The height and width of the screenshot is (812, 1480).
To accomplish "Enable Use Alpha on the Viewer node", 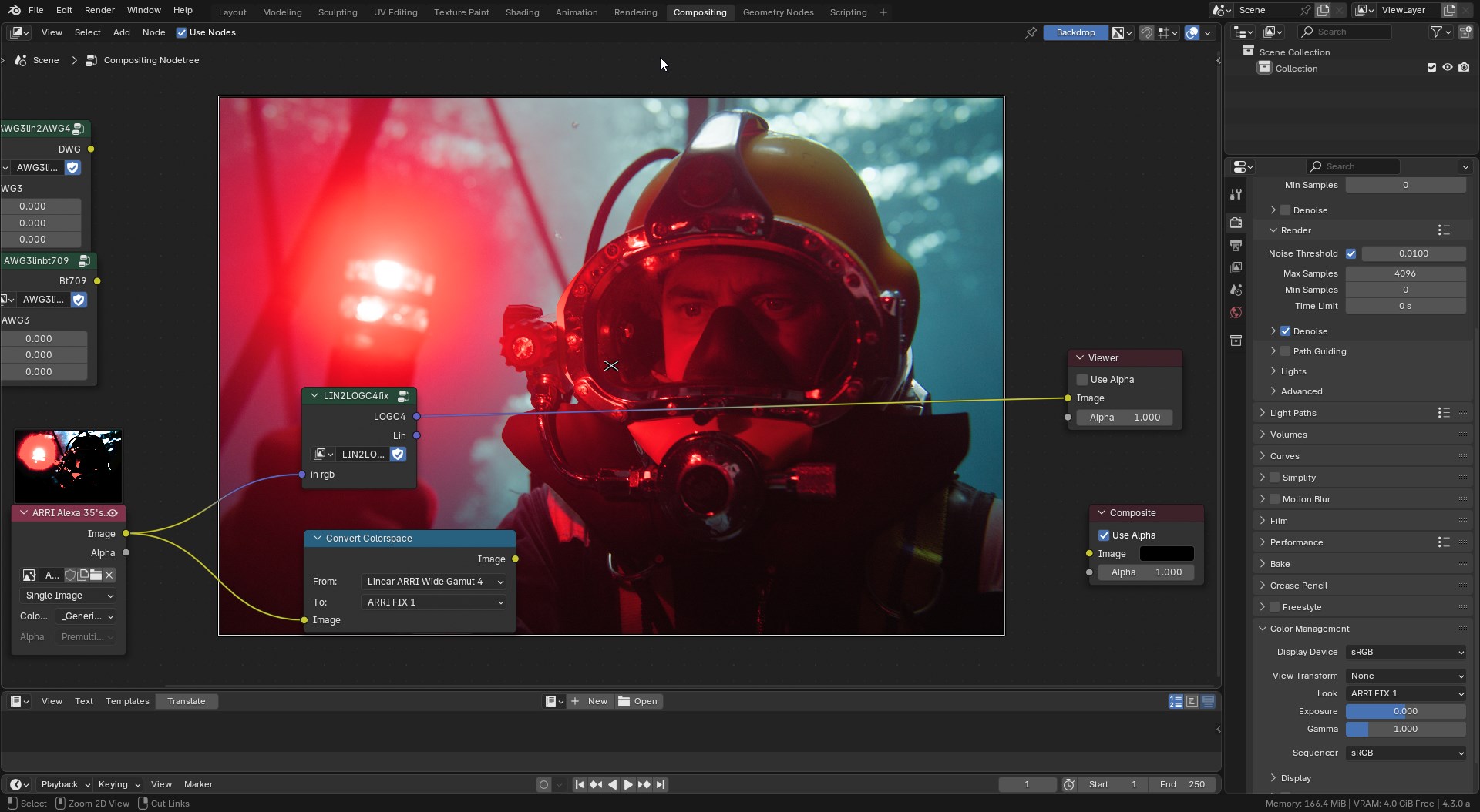I will (1082, 380).
